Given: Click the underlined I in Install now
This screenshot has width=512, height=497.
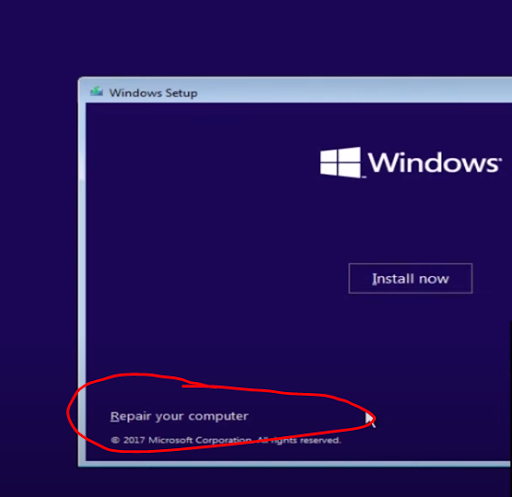Looking at the screenshot, I should 374,279.
